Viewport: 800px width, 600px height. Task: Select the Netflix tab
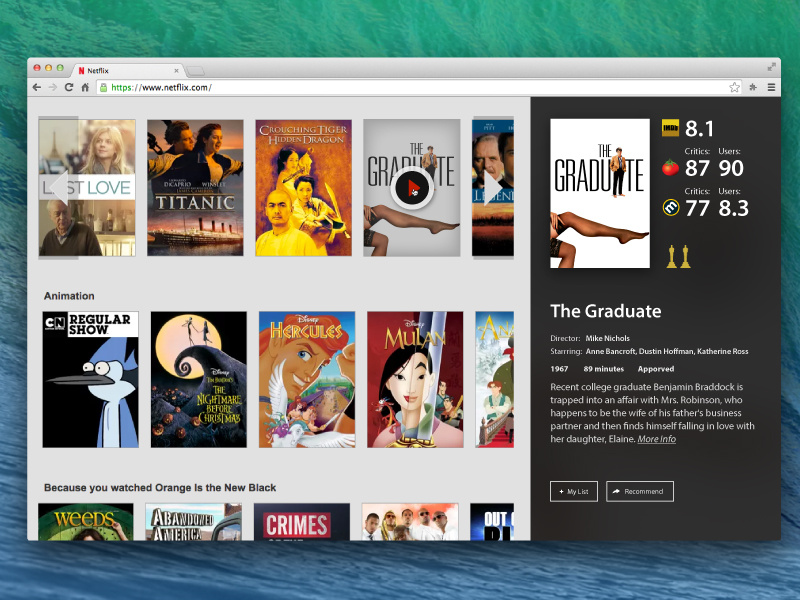click(128, 70)
